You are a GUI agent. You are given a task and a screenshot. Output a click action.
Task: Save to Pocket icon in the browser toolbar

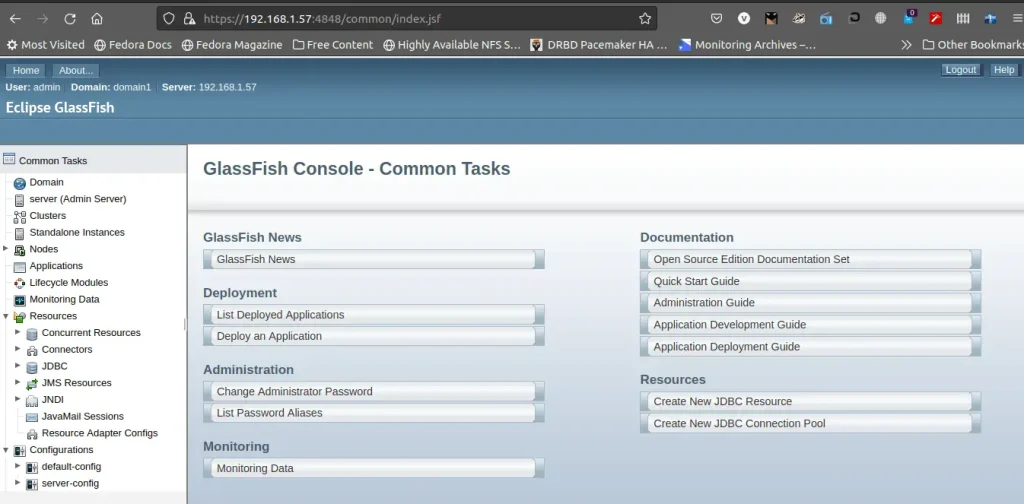pos(716,19)
